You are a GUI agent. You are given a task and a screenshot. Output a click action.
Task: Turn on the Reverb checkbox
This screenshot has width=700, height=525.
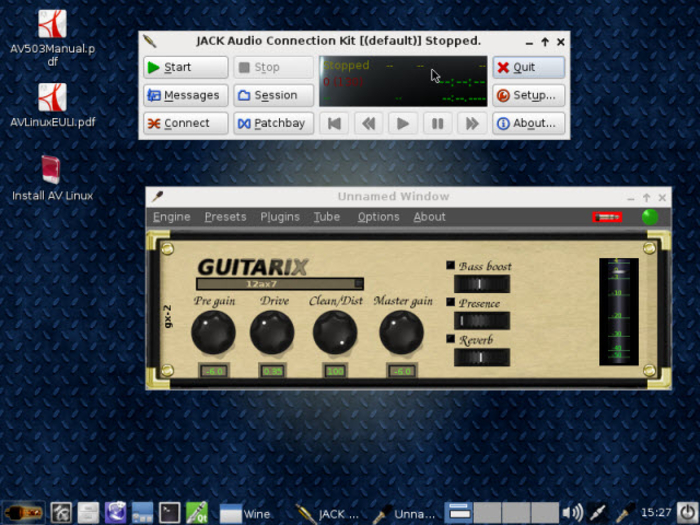(x=451, y=339)
